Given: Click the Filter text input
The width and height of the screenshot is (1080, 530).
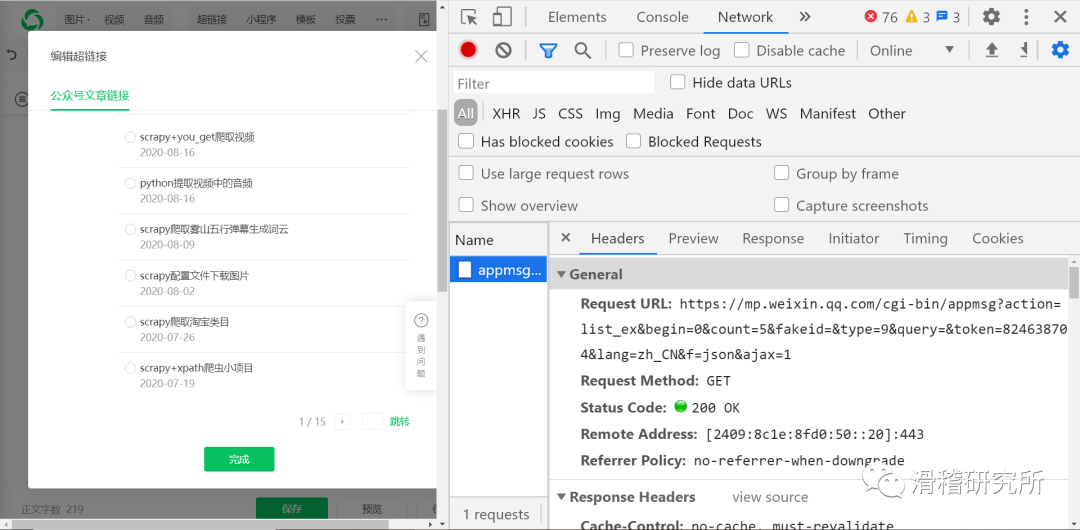Looking at the screenshot, I should pos(554,83).
